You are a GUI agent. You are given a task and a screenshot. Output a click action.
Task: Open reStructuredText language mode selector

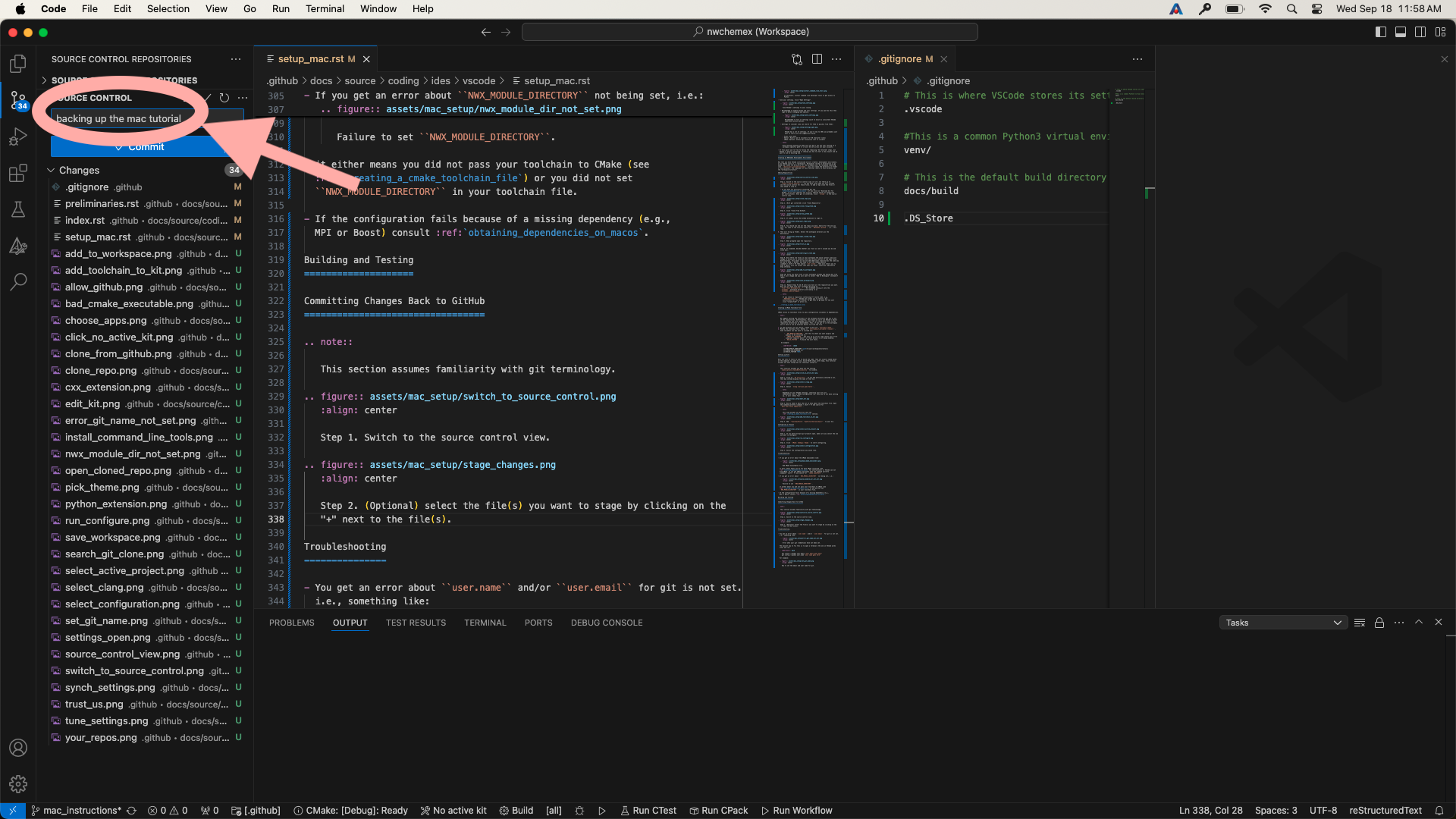pos(1385,811)
